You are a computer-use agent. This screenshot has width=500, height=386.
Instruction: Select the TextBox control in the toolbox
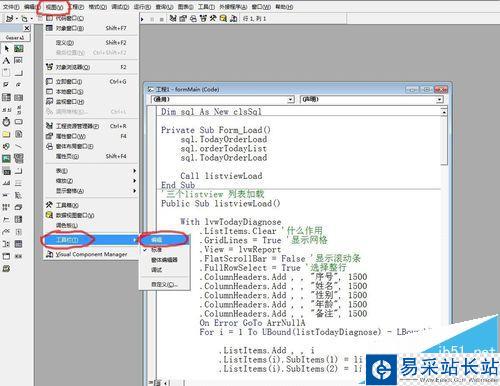(19, 61)
